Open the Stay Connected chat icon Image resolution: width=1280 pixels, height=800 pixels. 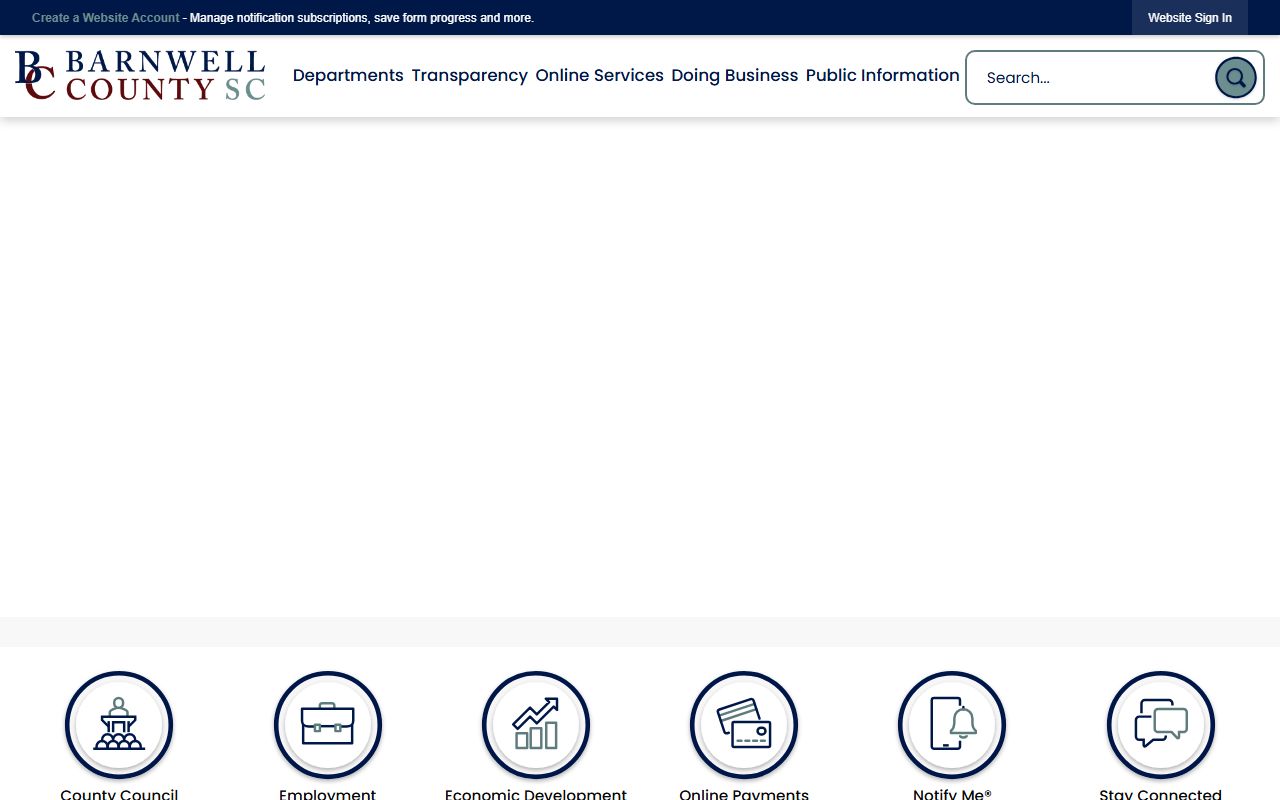click(1161, 725)
